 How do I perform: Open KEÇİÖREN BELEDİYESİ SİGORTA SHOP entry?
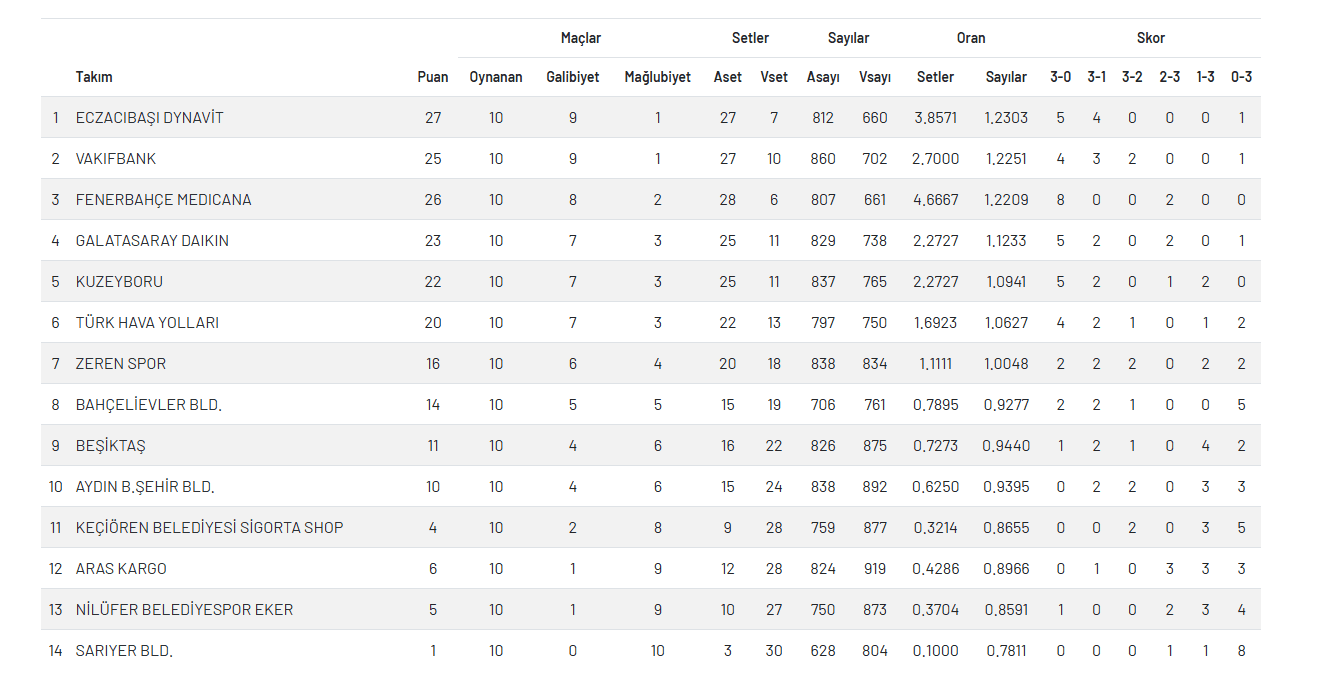[x=209, y=528]
